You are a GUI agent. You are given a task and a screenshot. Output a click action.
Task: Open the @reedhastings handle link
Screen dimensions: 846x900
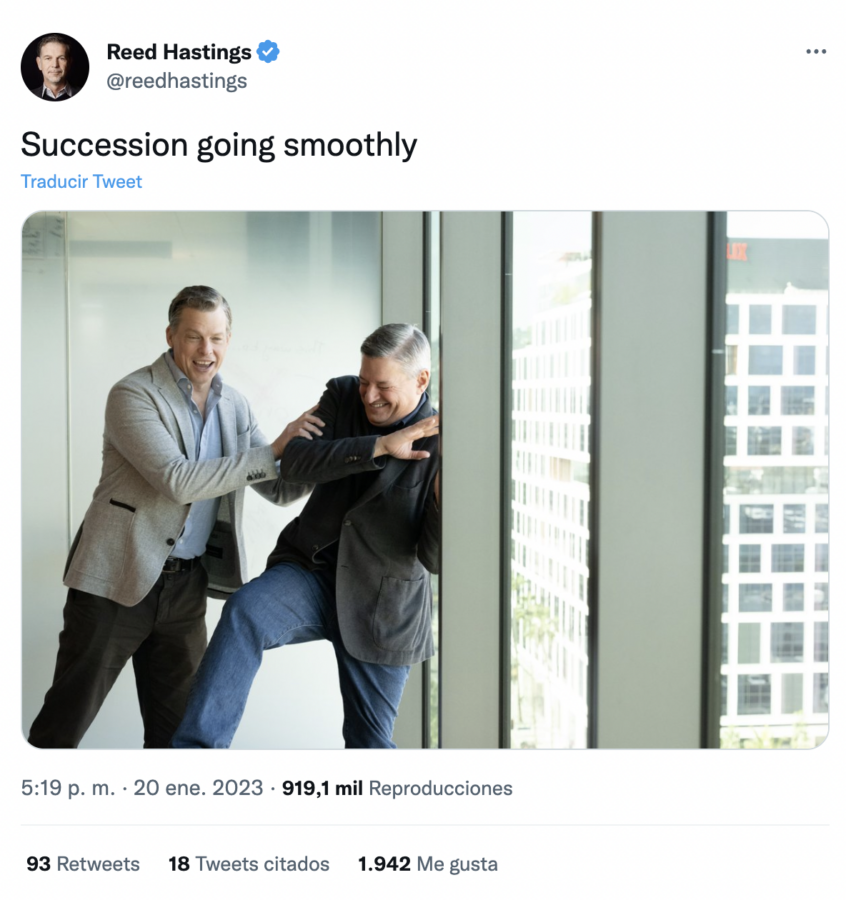[177, 81]
